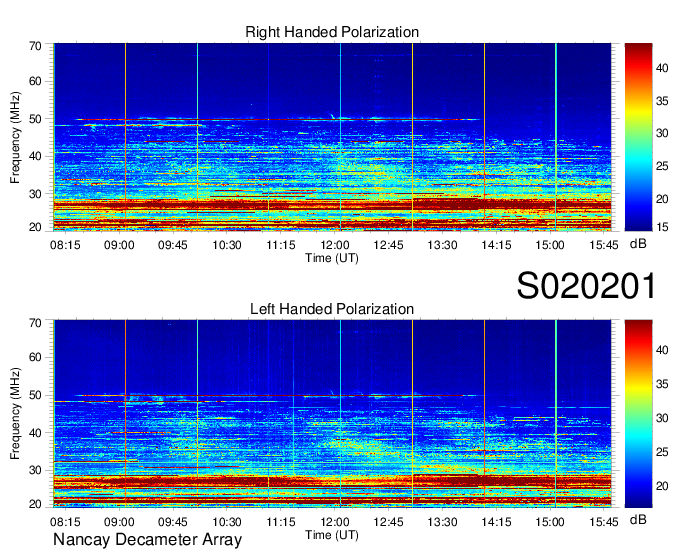Click the 60 MHz tick label of Right Handed plot
The width and height of the screenshot is (680, 552).
point(35,82)
